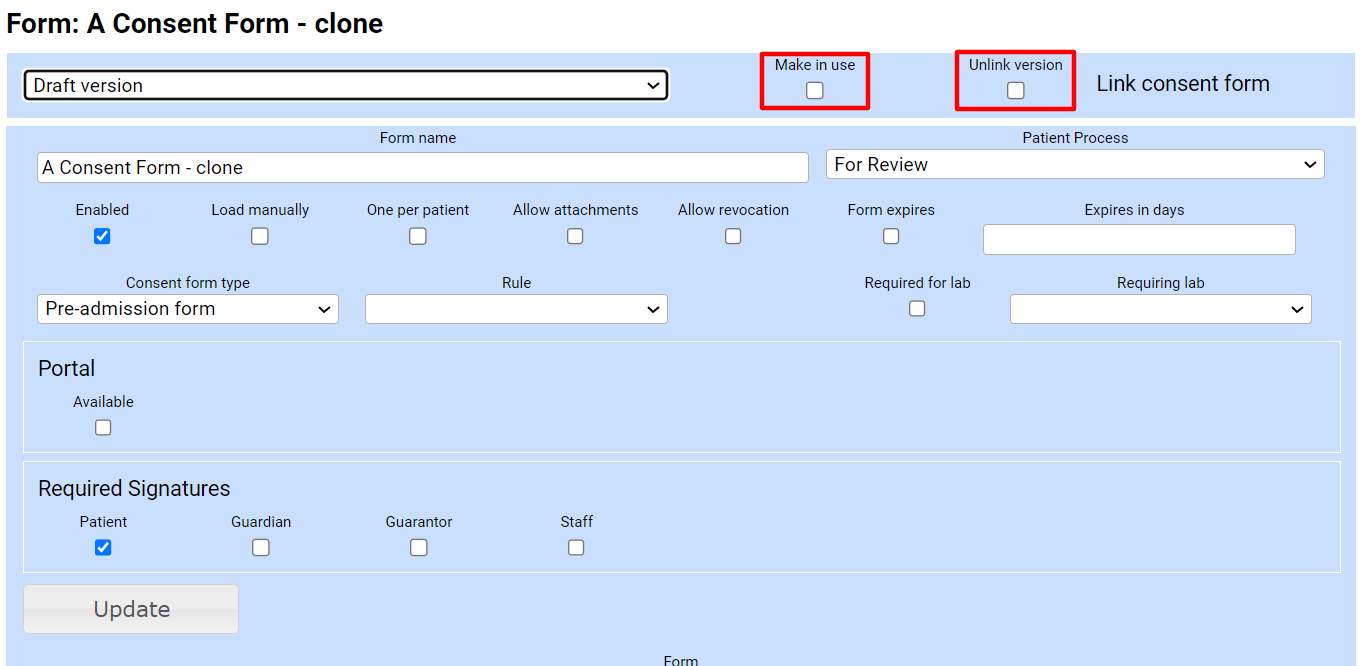Check the Unlink version checkbox
1365x666 pixels.
[1015, 89]
